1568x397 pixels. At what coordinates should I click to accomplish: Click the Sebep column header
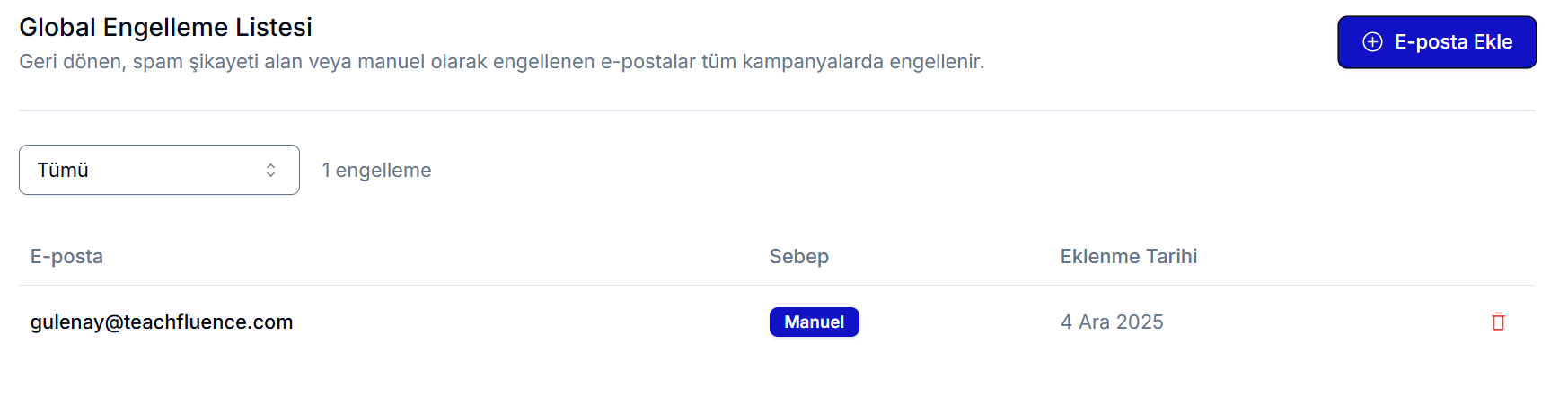[798, 257]
